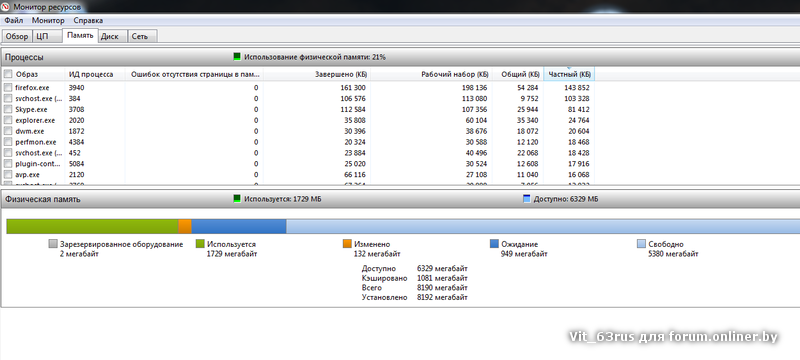Click the gray Зарезервированное оборудование legend swatch
This screenshot has width=800, height=360.
click(x=53, y=244)
